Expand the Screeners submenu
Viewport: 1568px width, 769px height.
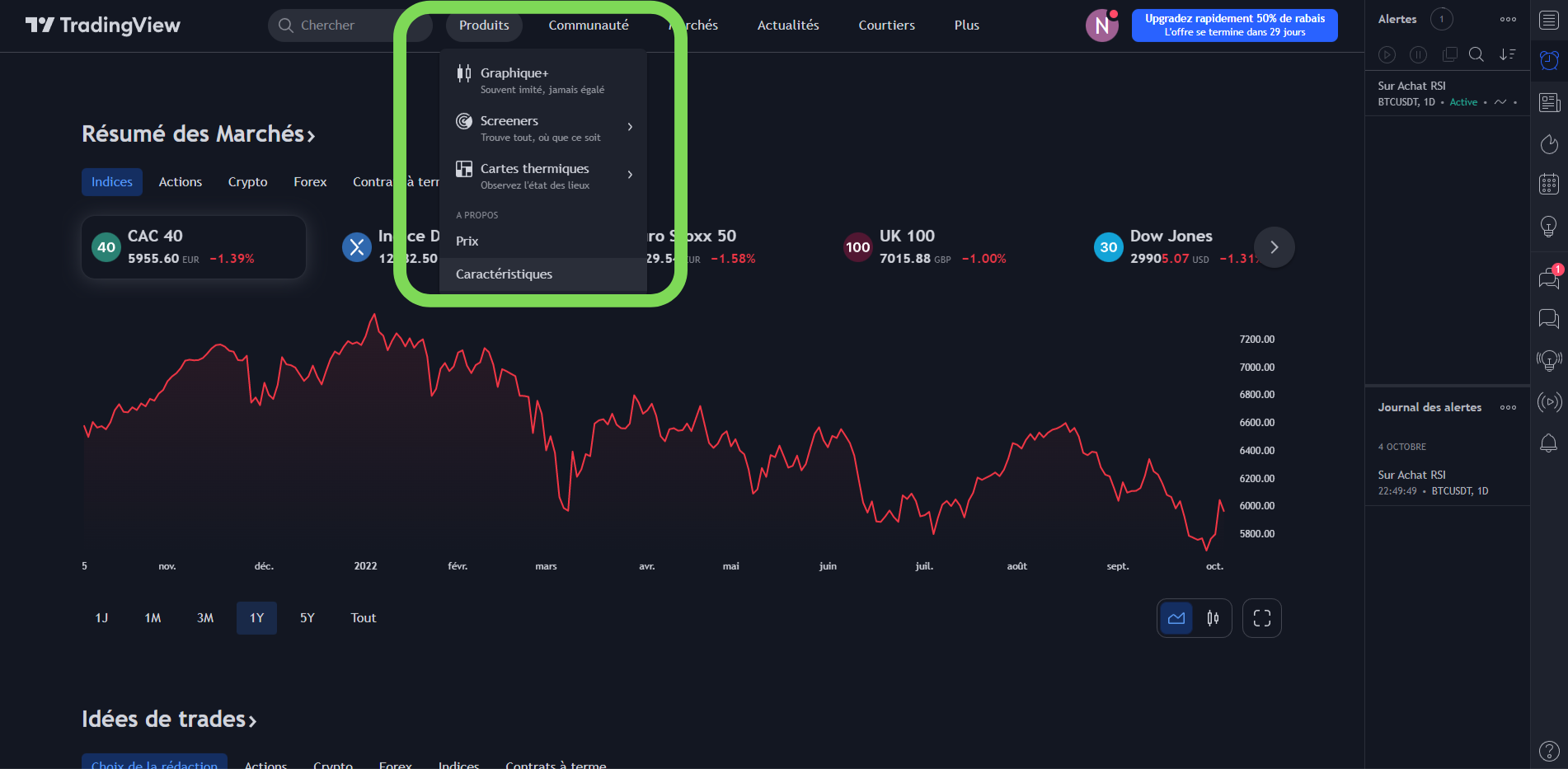[543, 128]
